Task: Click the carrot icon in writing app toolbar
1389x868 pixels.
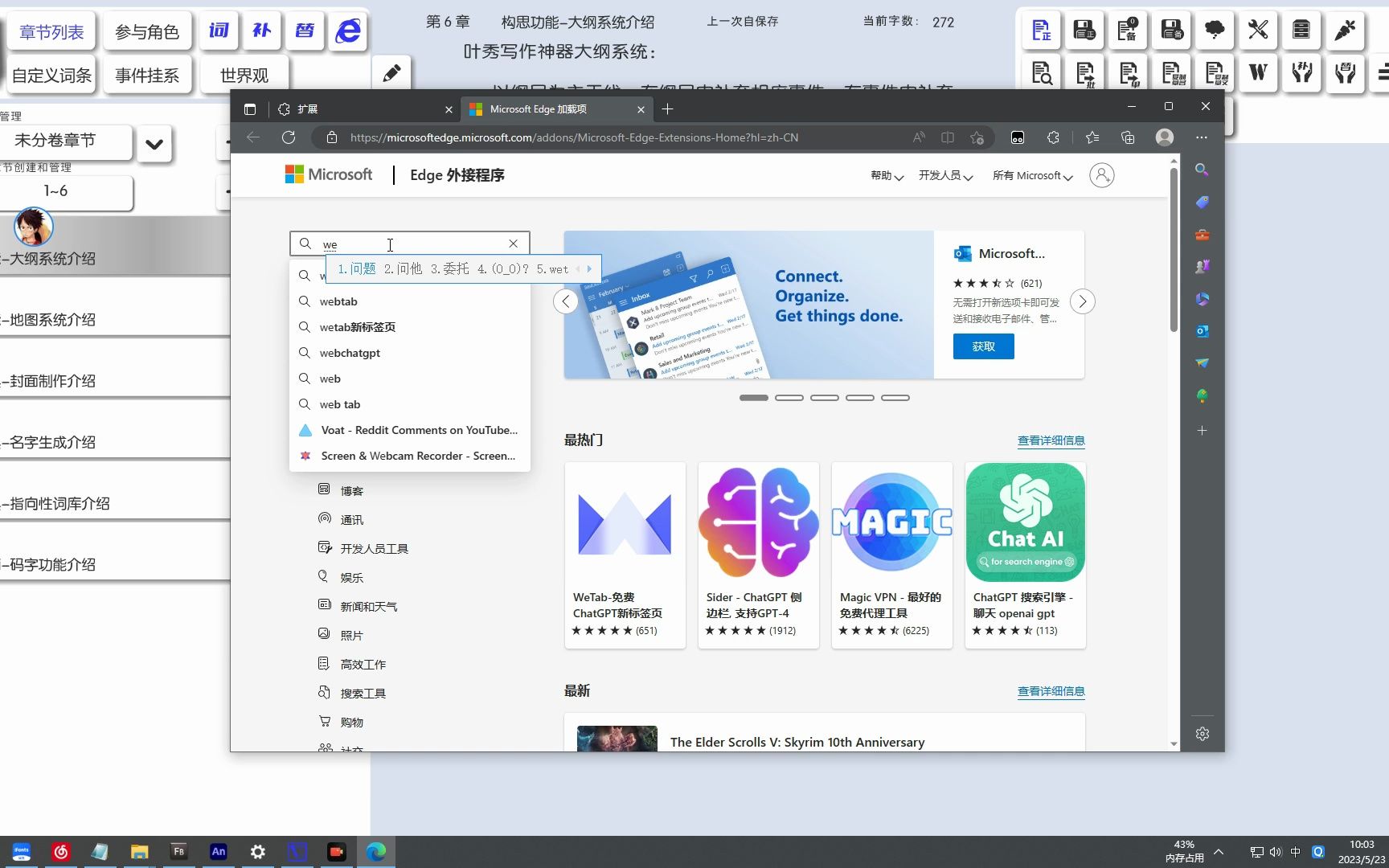Action: click(1345, 31)
